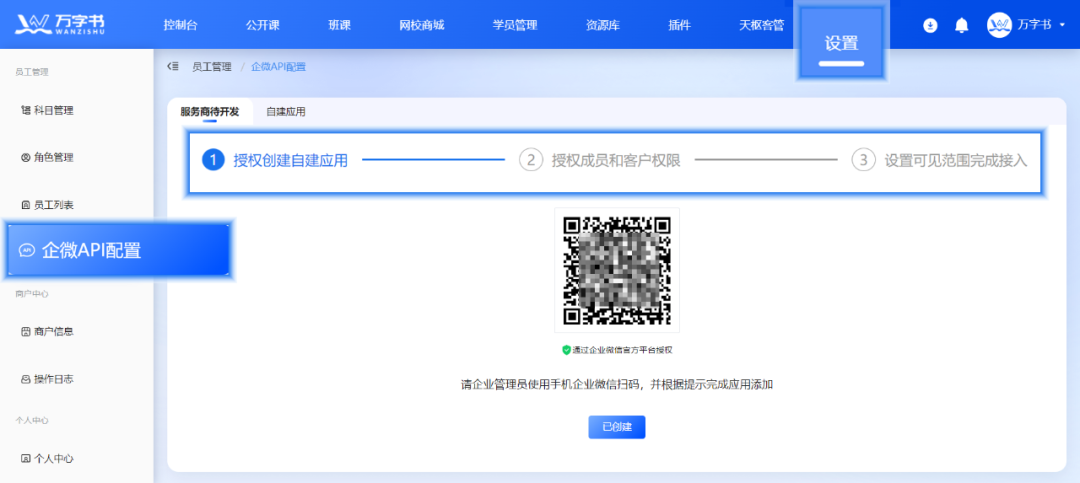Click the 商户信息 sidebar icon

[x=25, y=331]
